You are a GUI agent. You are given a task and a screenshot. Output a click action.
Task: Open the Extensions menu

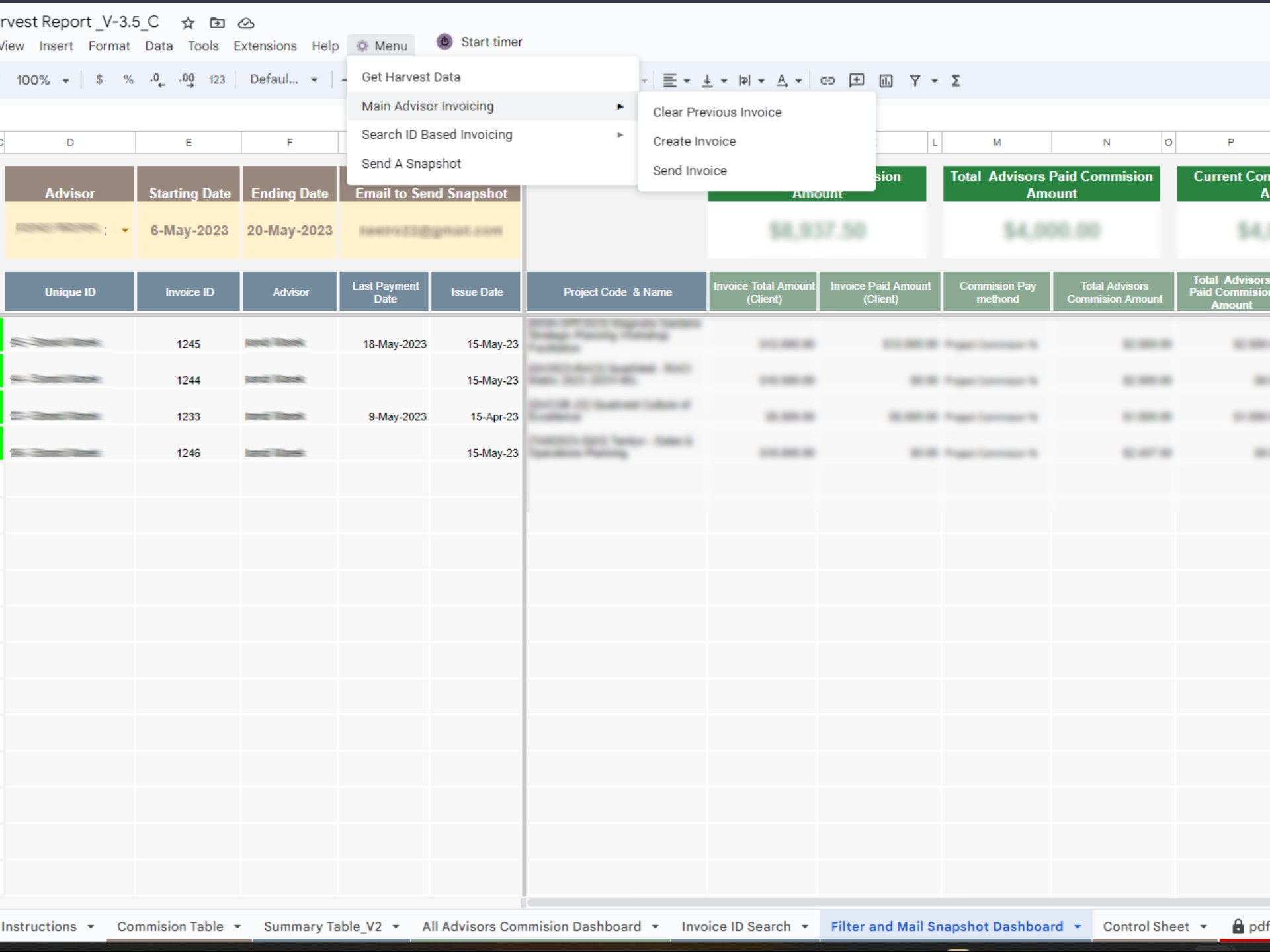pyautogui.click(x=265, y=46)
